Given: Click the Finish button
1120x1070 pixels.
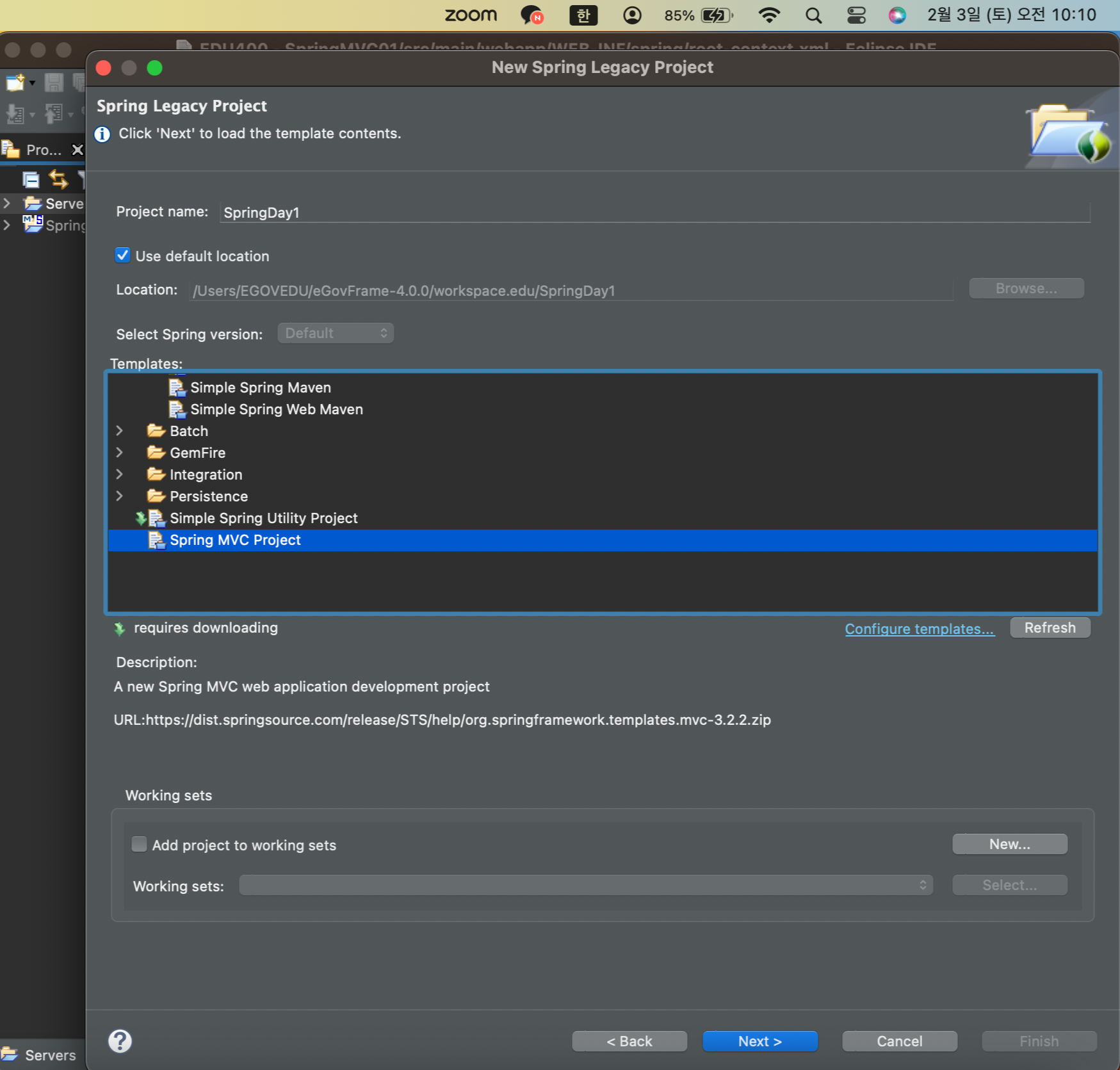Looking at the screenshot, I should [1039, 1041].
